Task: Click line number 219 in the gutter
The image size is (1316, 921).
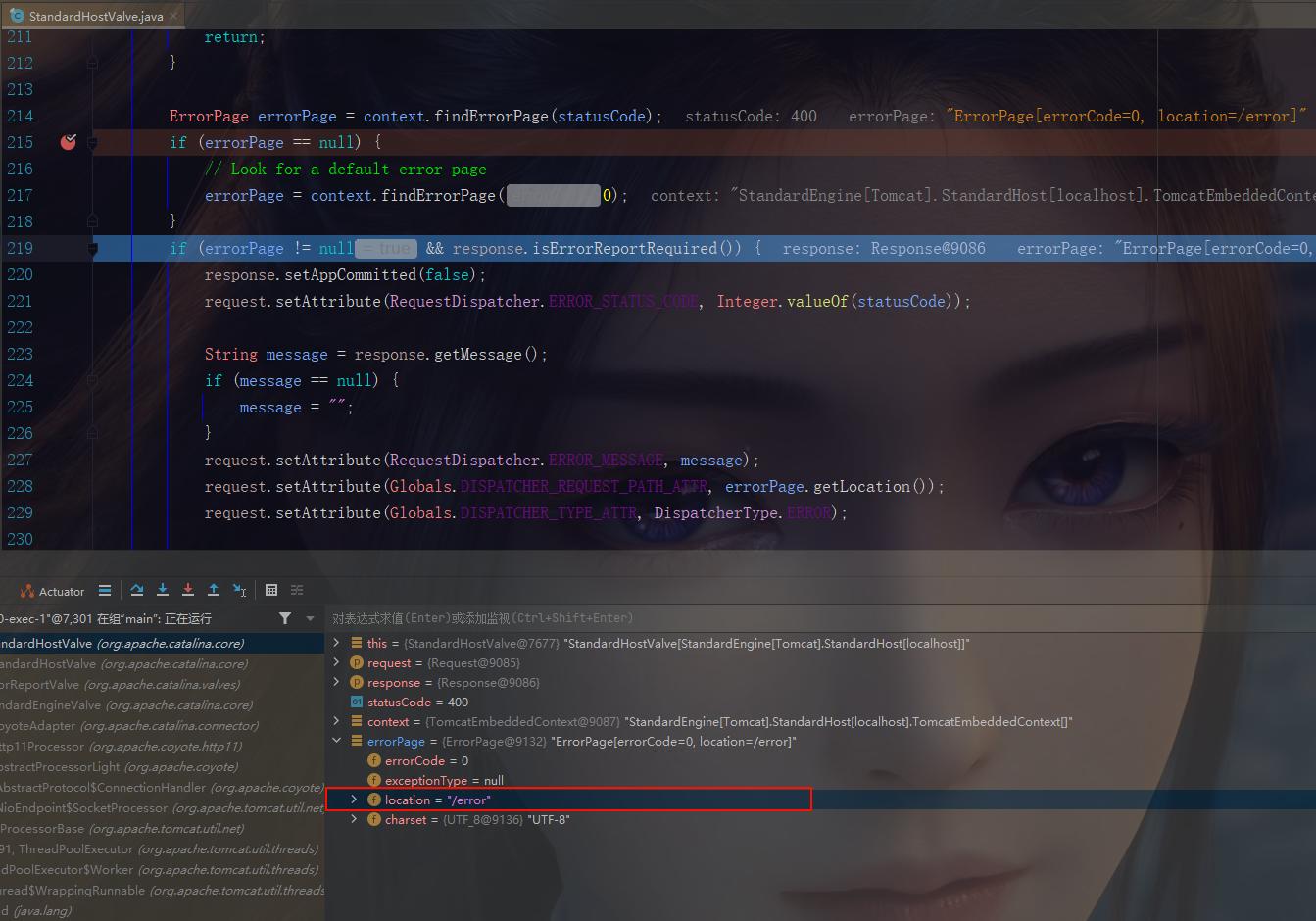Action: [20, 248]
